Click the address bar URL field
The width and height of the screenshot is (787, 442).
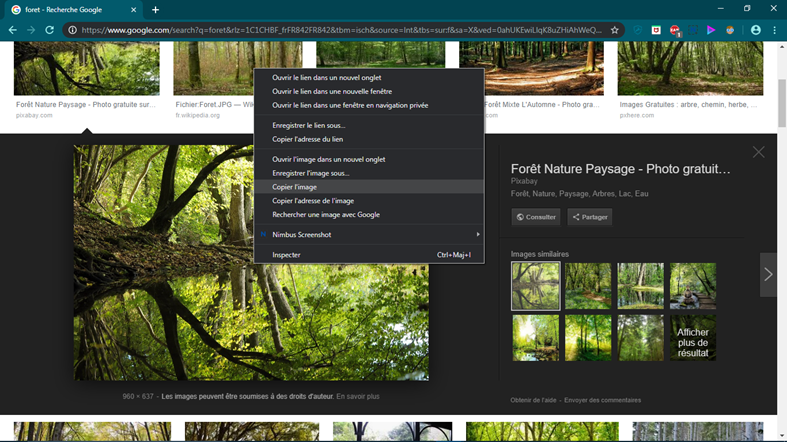point(340,30)
